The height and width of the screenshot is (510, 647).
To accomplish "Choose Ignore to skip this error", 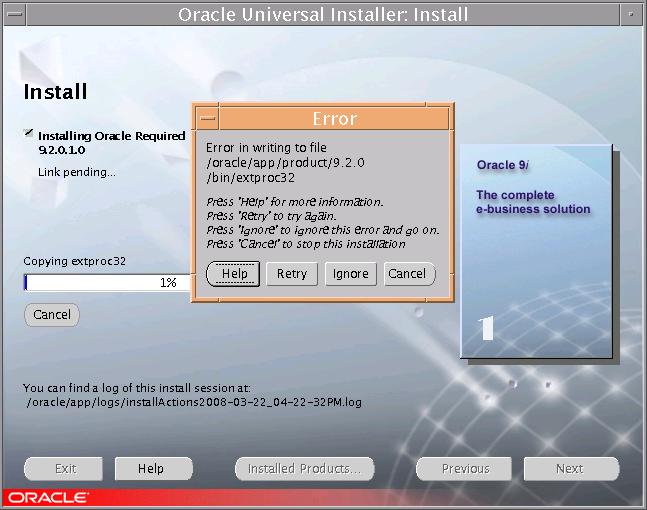I will coord(350,274).
